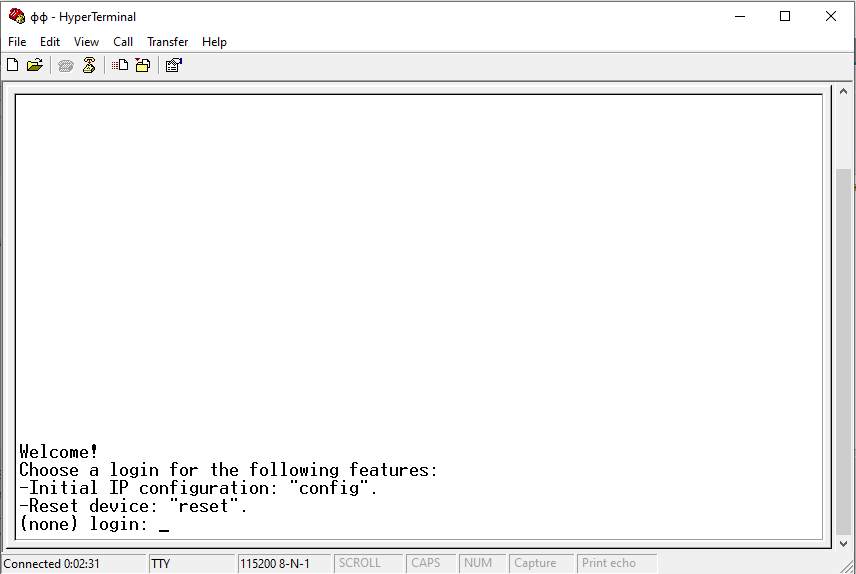856x574 pixels.
Task: Open the View menu
Action: [86, 42]
